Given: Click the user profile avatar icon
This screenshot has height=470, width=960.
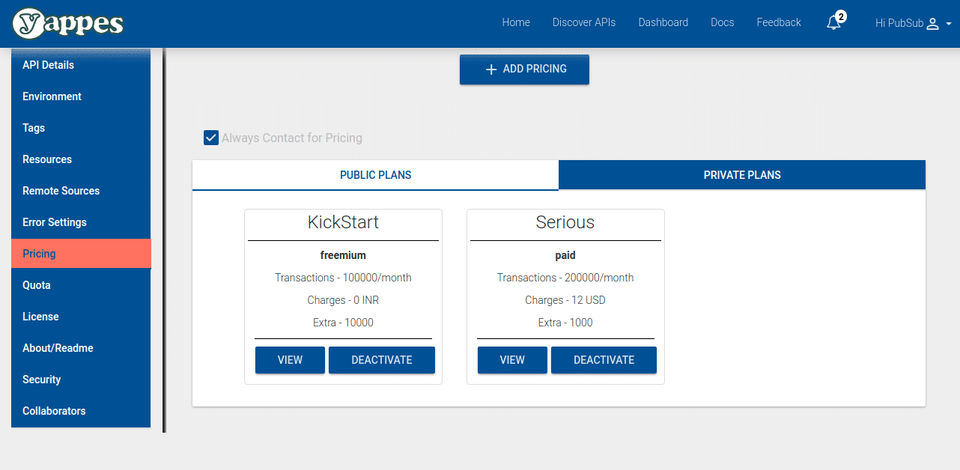Looking at the screenshot, I should click(x=933, y=23).
